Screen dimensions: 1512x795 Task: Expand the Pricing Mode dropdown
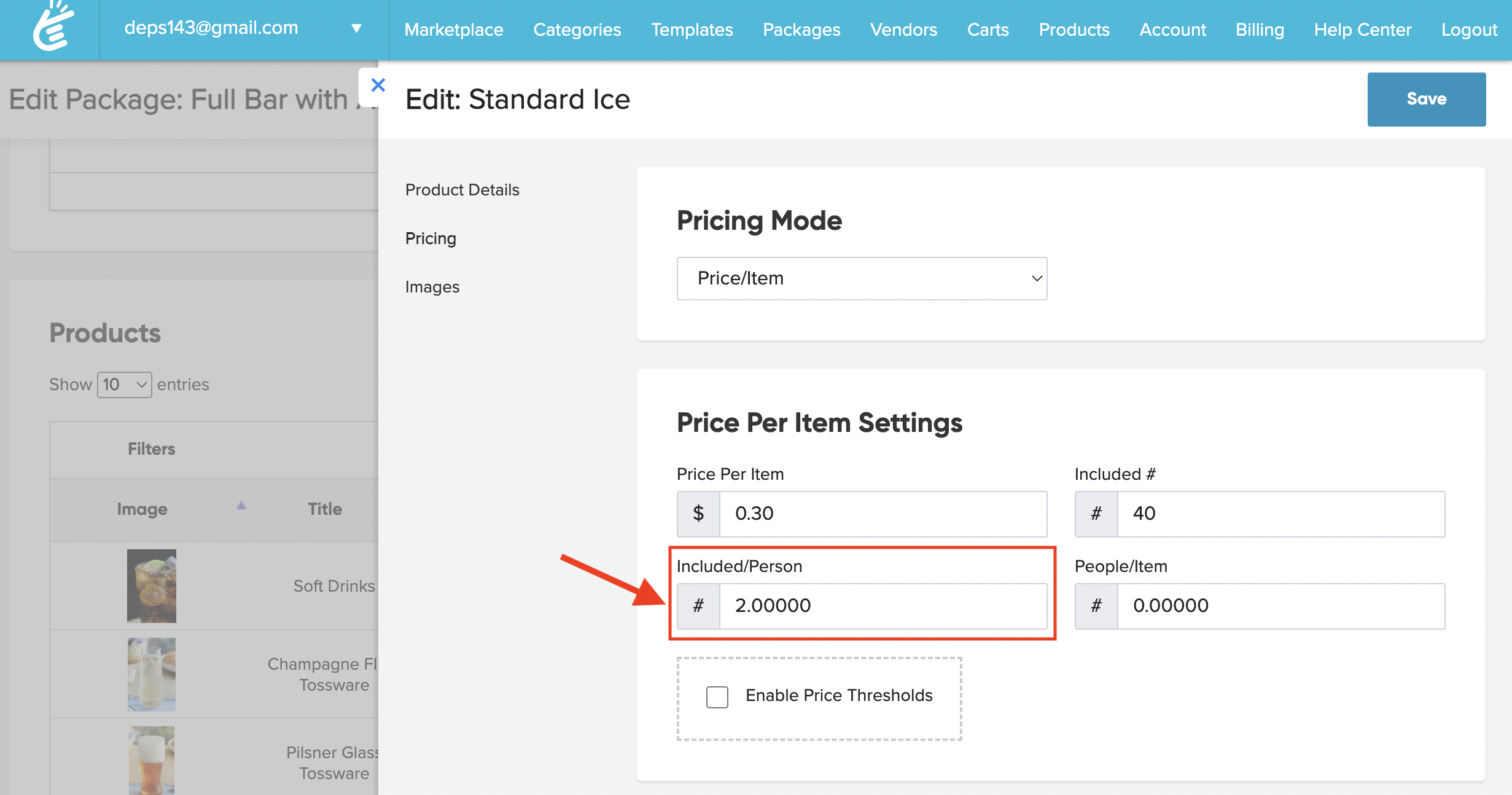point(861,278)
